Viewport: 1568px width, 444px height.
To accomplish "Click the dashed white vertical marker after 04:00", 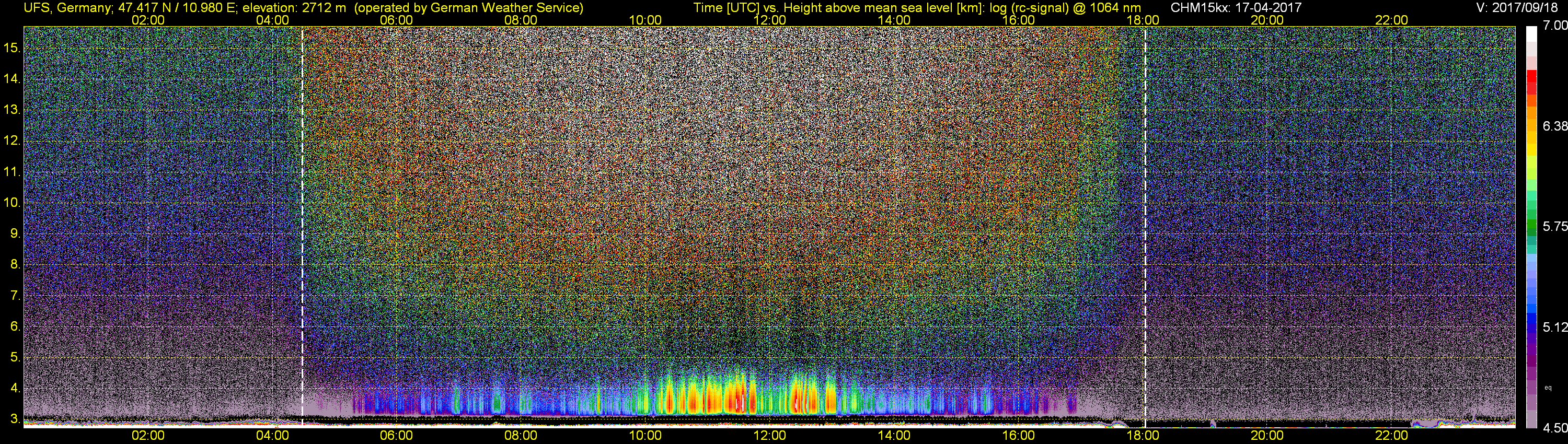I will click(x=303, y=226).
